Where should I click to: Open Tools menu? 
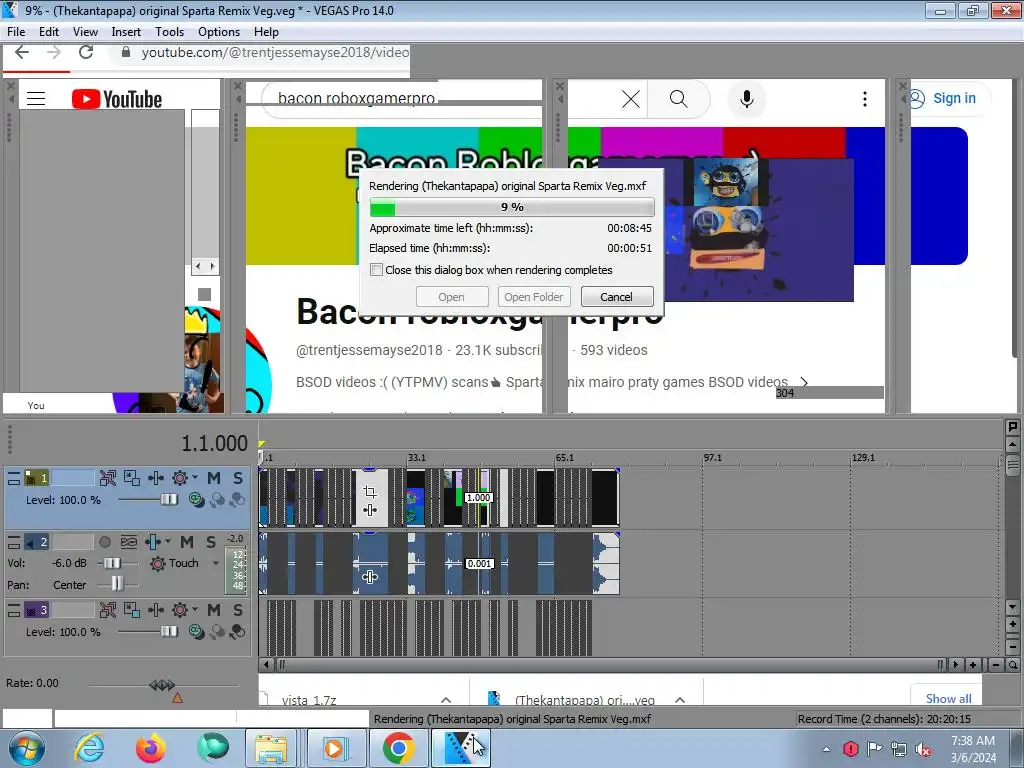pos(169,32)
